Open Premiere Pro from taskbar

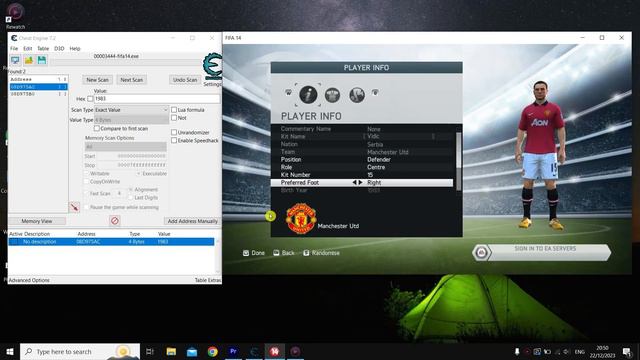233,351
